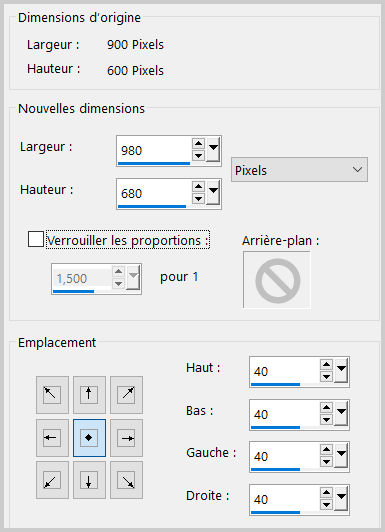Viewport: 385px width, 532px height.
Task: Select the middle-left placement arrow
Action: click(x=52, y=438)
